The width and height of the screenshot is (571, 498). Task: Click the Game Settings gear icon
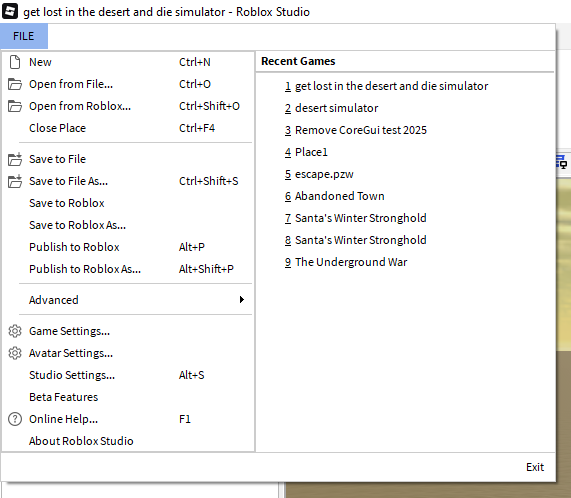[15, 331]
